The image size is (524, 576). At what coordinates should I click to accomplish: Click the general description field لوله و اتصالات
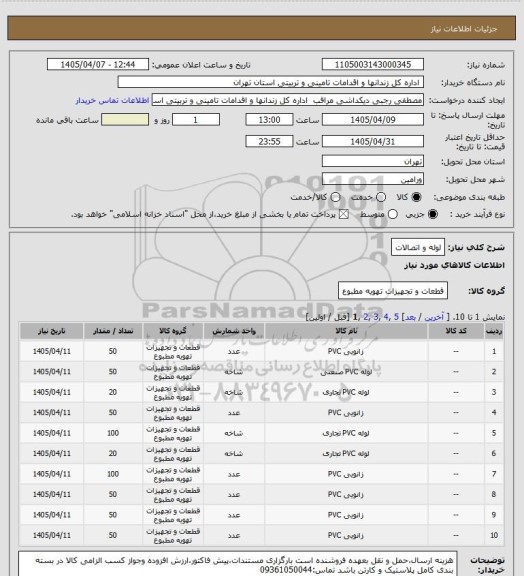click(x=418, y=247)
